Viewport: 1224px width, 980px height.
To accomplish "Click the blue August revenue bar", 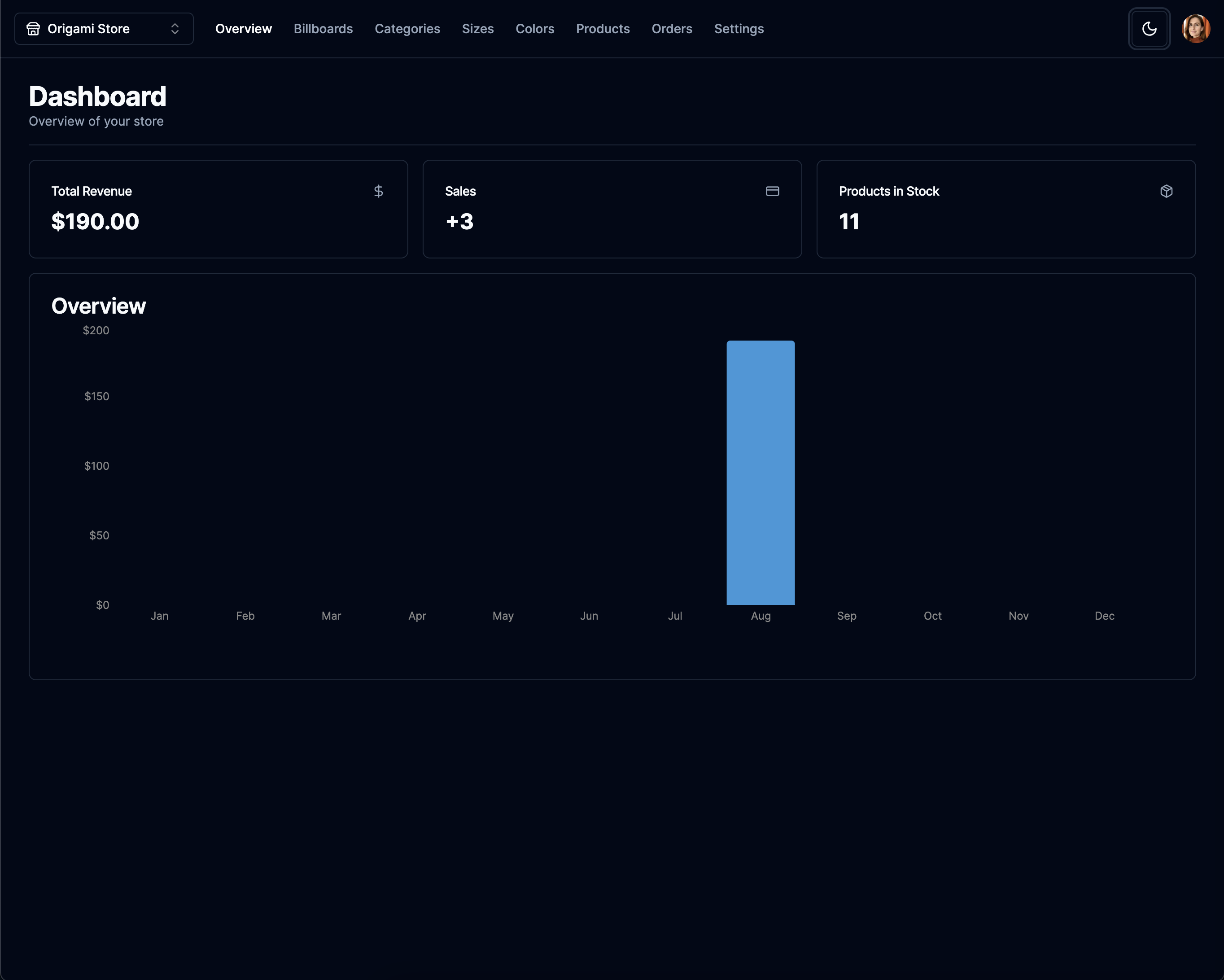I will (x=760, y=472).
